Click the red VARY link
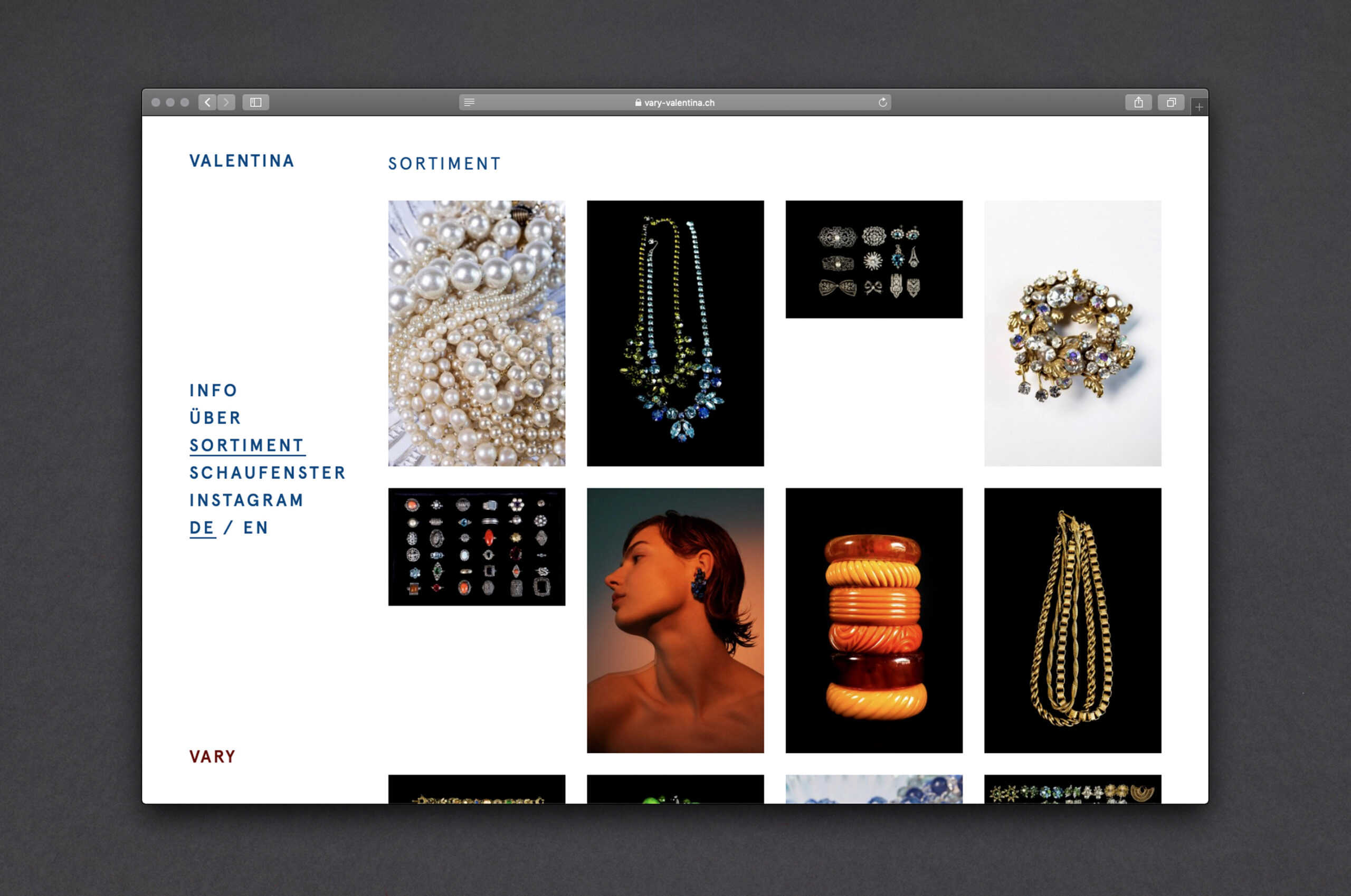This screenshot has width=1351, height=896. [212, 757]
